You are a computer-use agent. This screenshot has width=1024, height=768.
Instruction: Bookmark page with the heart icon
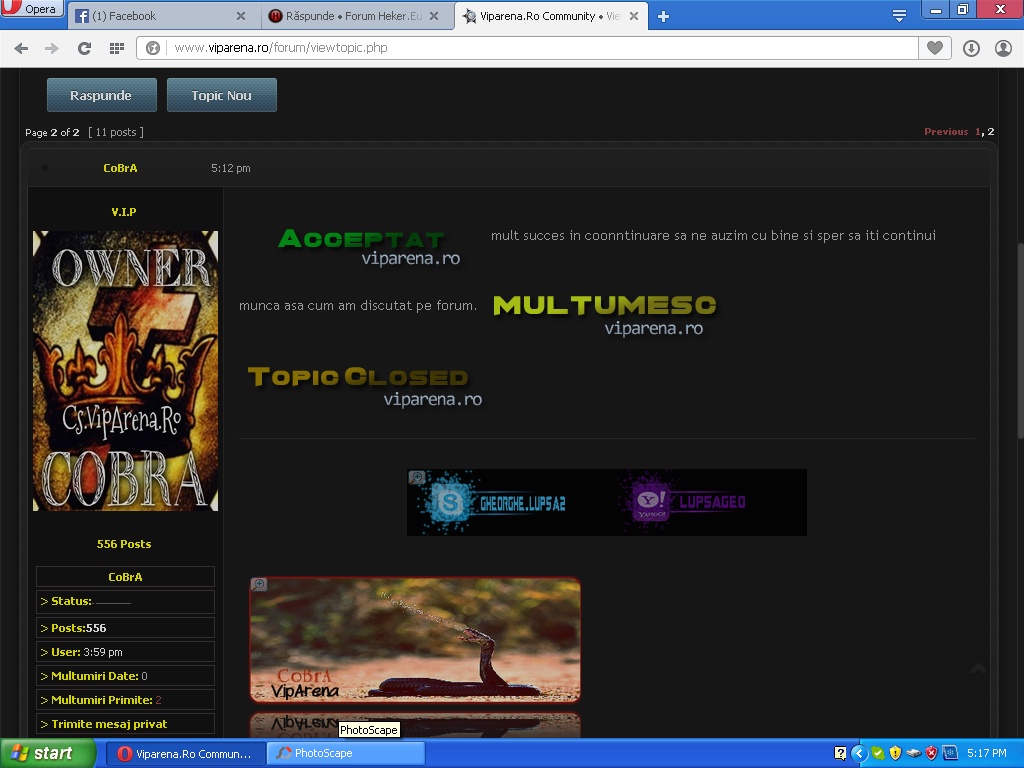[935, 48]
